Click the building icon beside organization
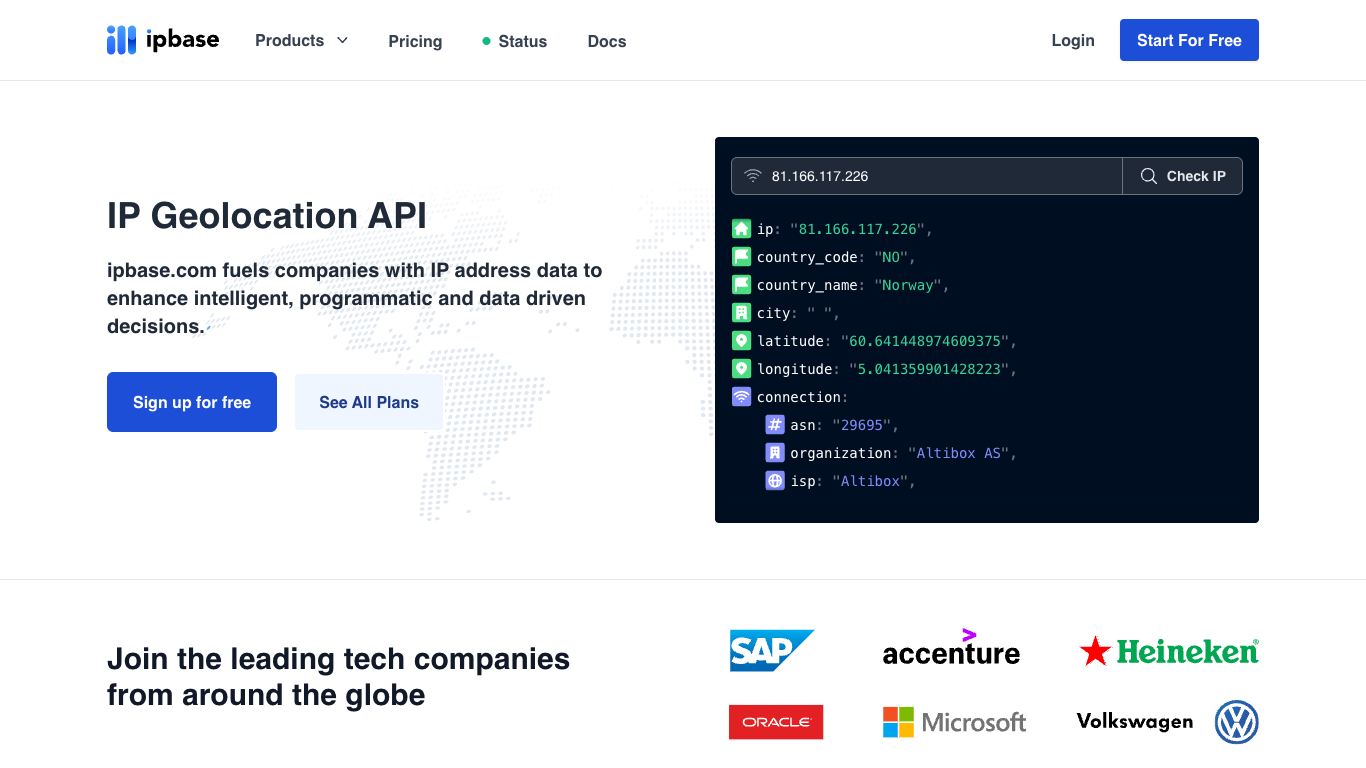The width and height of the screenshot is (1366, 768). pos(775,453)
